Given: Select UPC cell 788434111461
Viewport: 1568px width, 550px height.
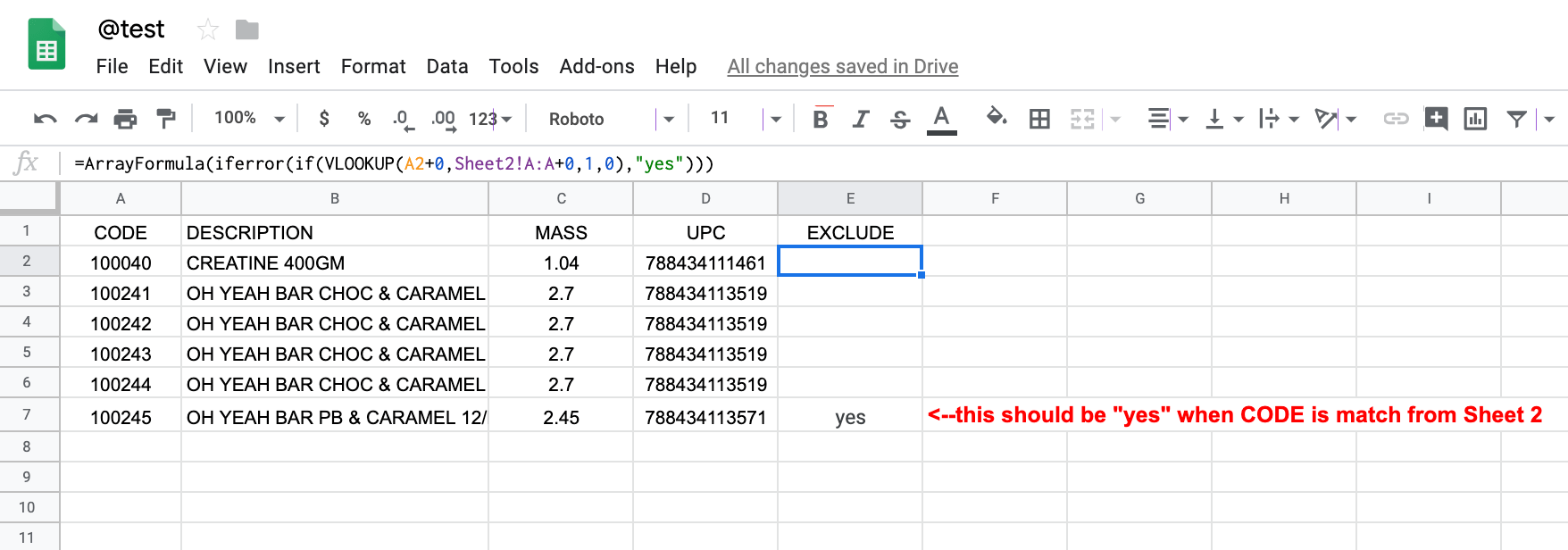Looking at the screenshot, I should [x=705, y=262].
